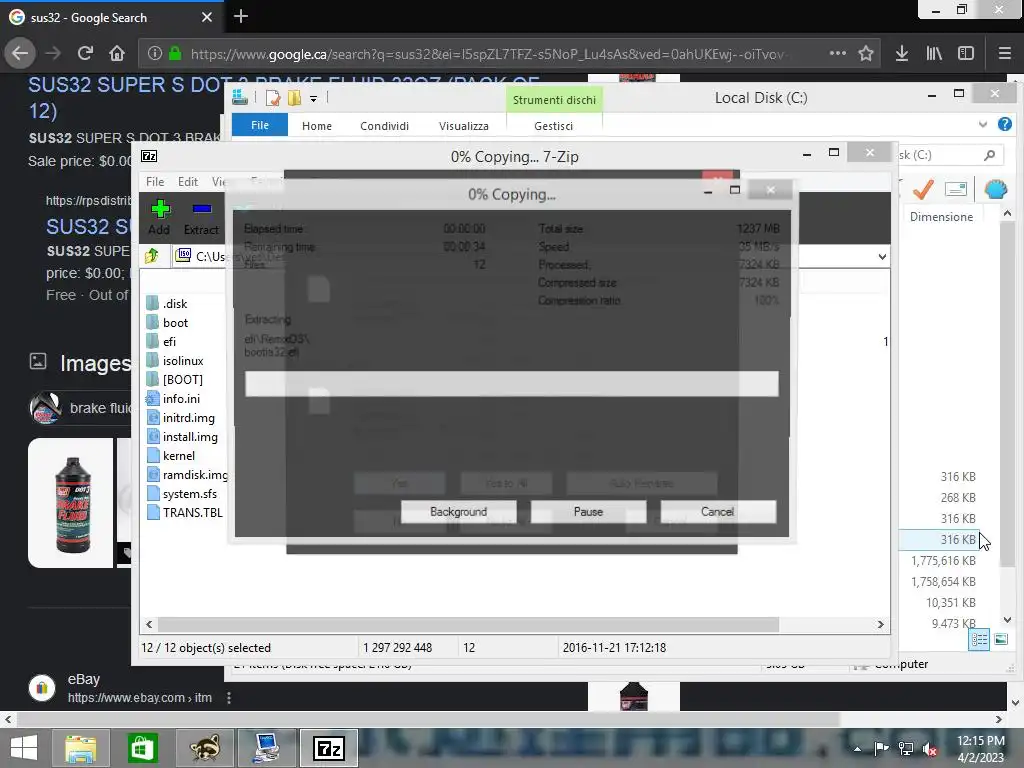Click the Strumenti dischi contextual tab
Viewport: 1024px width, 768px height.
(x=554, y=100)
